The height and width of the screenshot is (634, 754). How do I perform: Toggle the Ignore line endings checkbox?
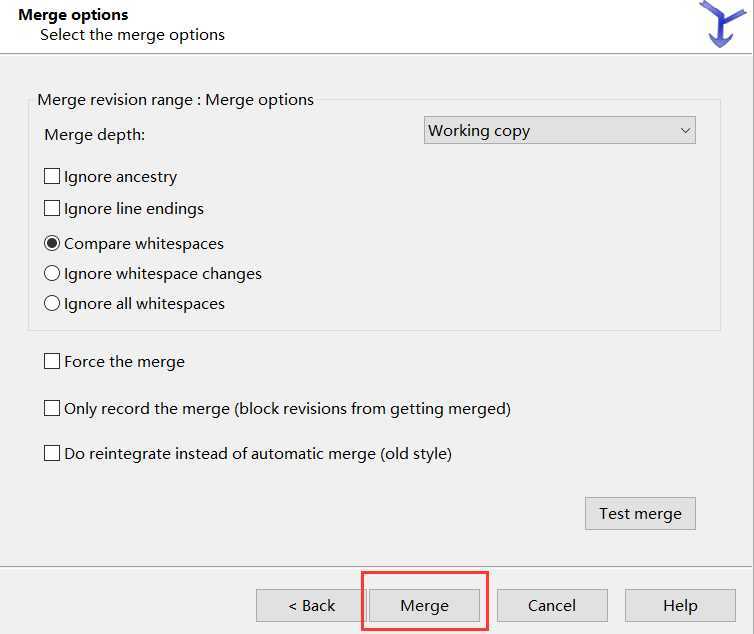(x=52, y=209)
